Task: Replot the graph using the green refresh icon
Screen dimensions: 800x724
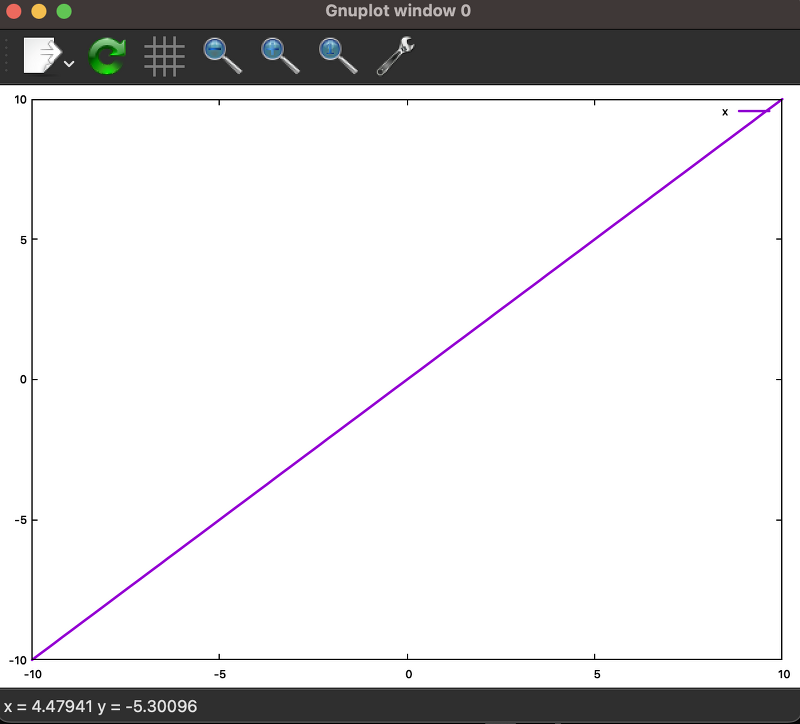Action: point(106,55)
